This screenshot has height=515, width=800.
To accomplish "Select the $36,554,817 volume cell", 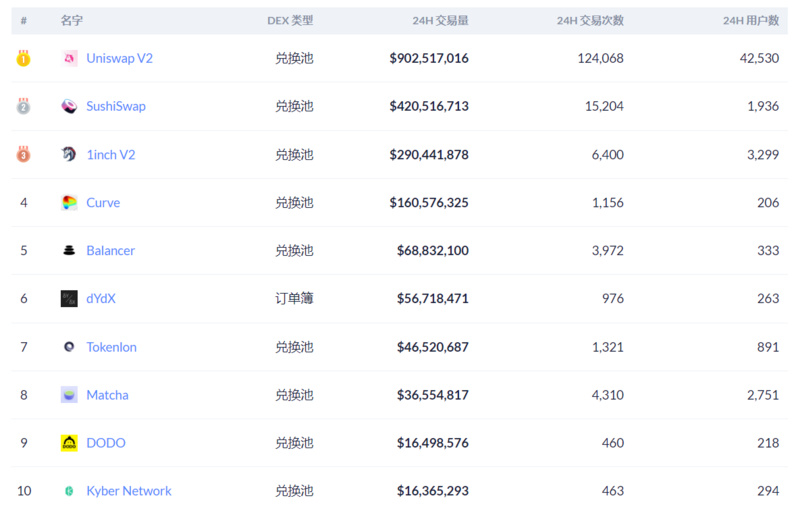I will tap(433, 395).
